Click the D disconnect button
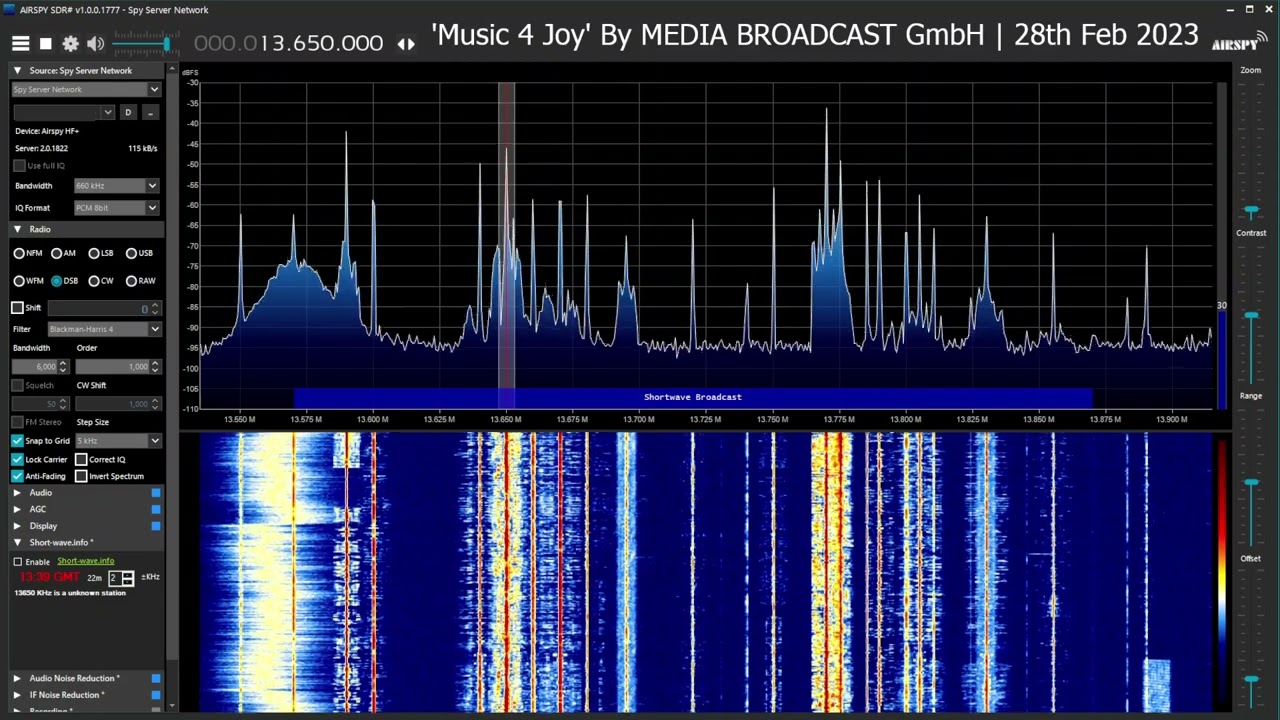Image resolution: width=1280 pixels, height=720 pixels. pyautogui.click(x=128, y=112)
